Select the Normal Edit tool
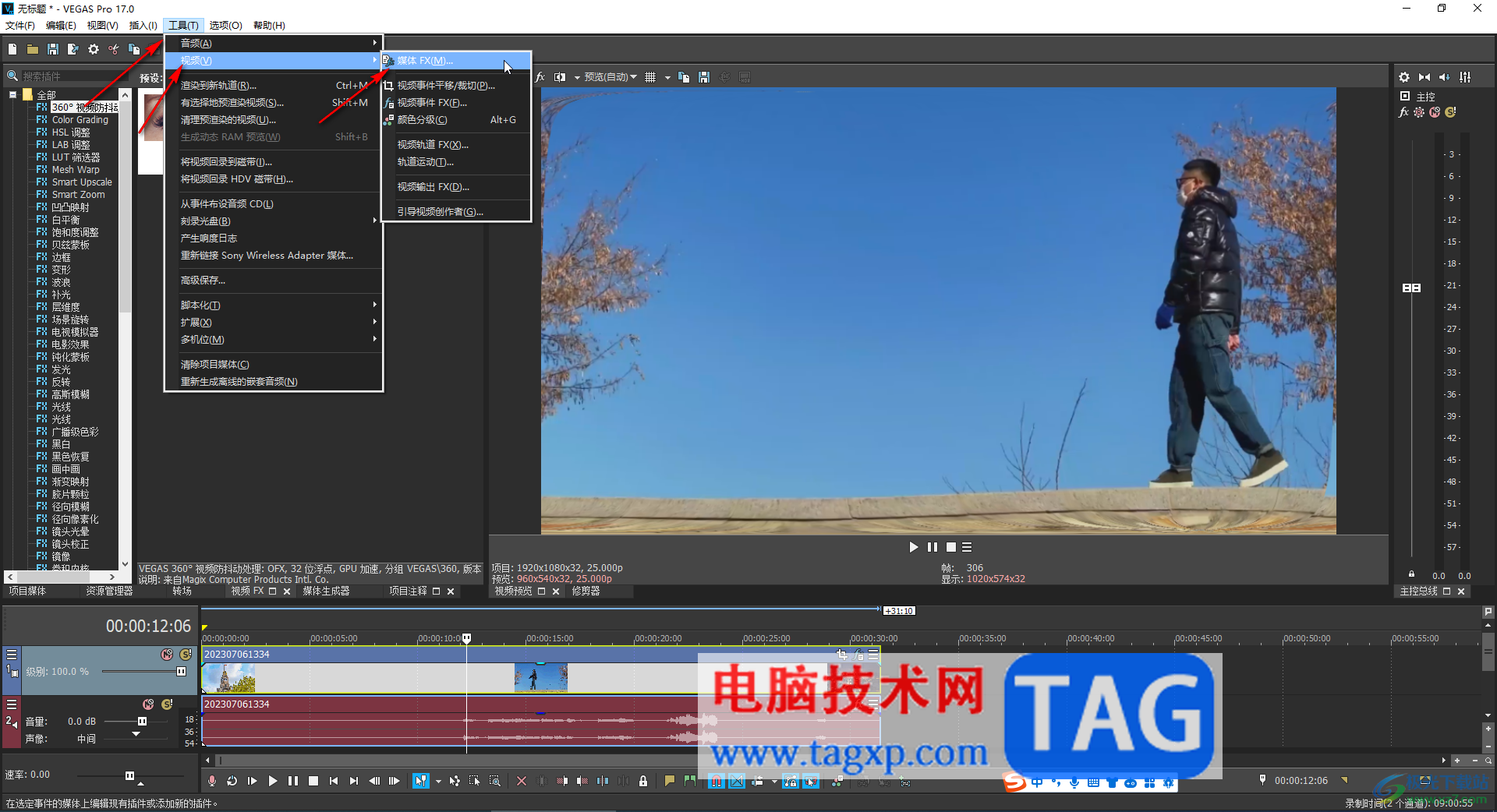This screenshot has width=1497, height=812. click(421, 781)
